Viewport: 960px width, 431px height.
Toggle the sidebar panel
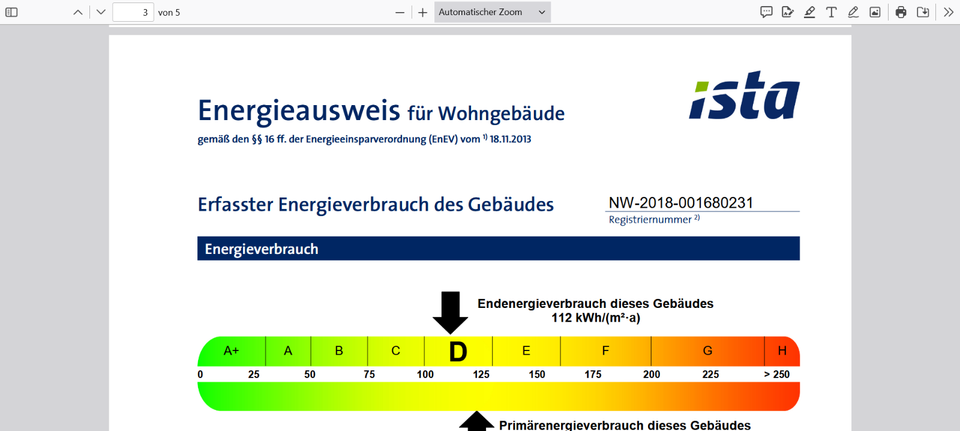tap(12, 12)
